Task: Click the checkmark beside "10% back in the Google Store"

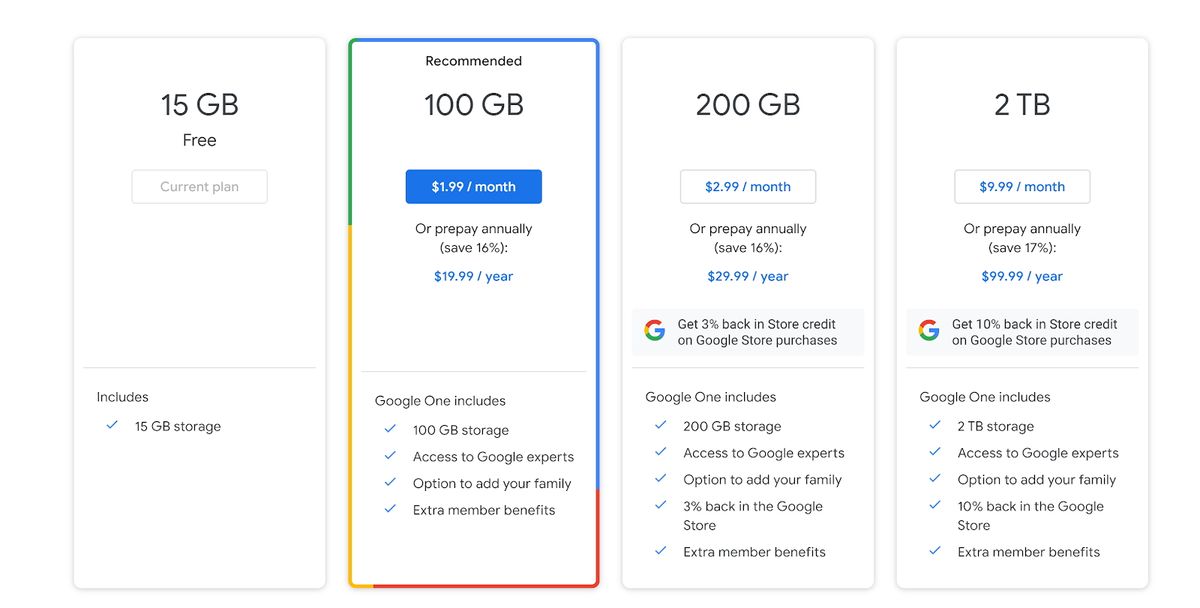Action: 935,506
